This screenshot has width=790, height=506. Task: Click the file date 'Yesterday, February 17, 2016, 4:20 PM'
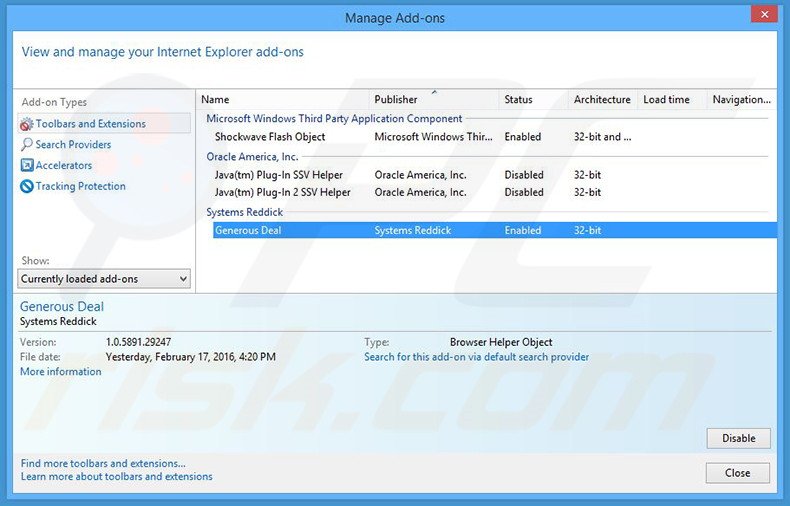click(190, 357)
